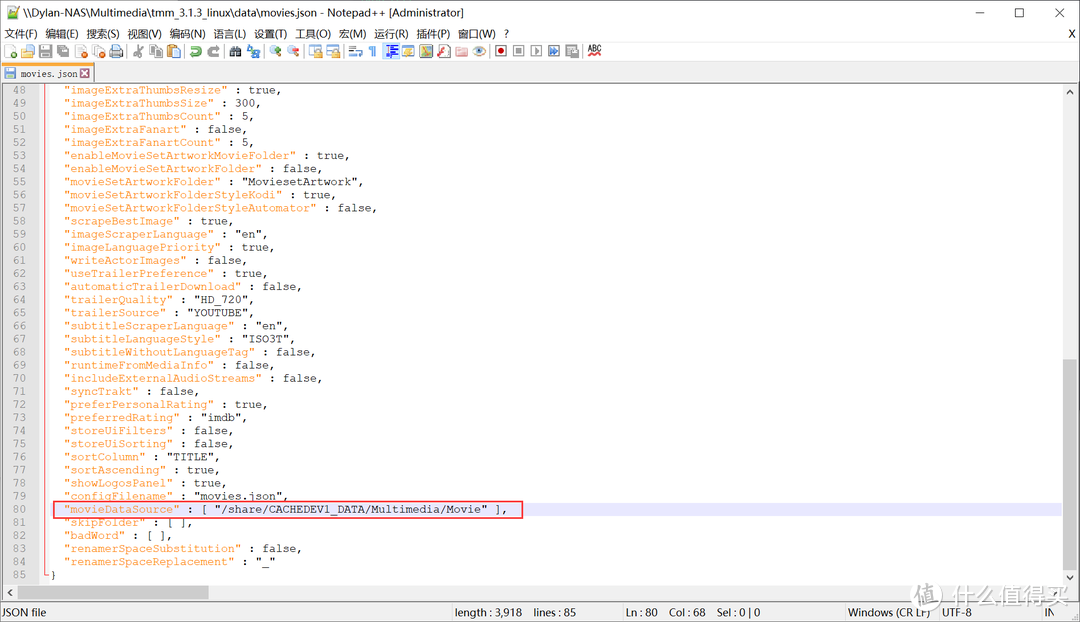Run macro multiple times icon
This screenshot has width=1080, height=622.
(554, 52)
